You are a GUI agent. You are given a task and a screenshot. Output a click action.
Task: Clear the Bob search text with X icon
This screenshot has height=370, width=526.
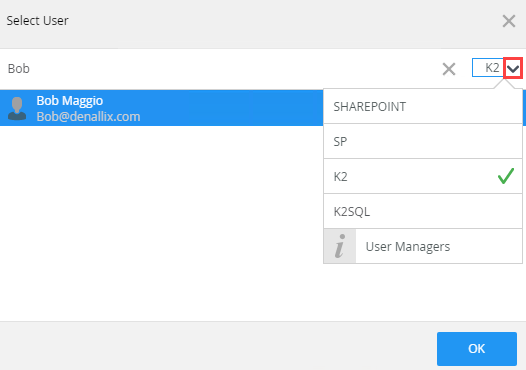point(449,69)
